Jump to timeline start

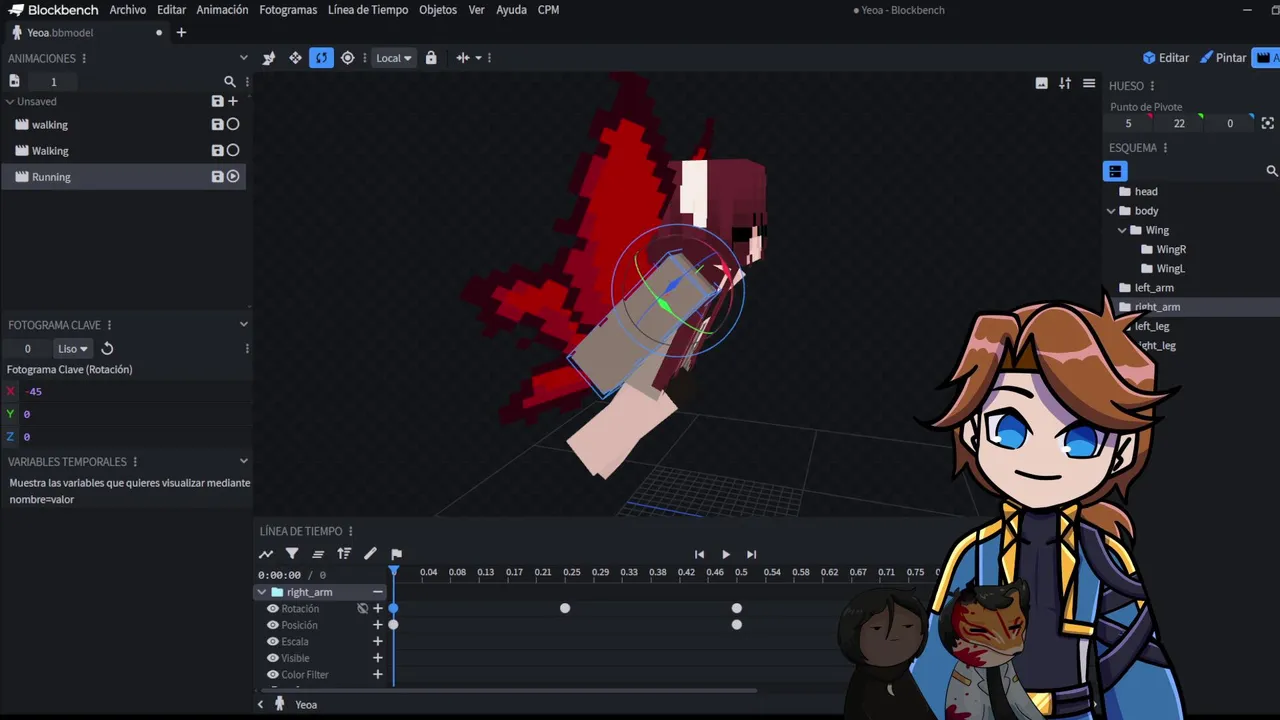(x=700, y=555)
